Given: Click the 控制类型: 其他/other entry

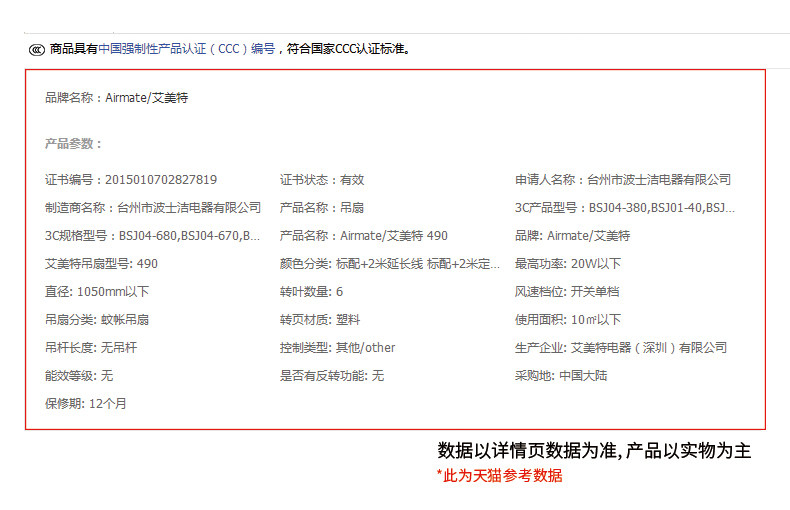Looking at the screenshot, I should [338, 348].
